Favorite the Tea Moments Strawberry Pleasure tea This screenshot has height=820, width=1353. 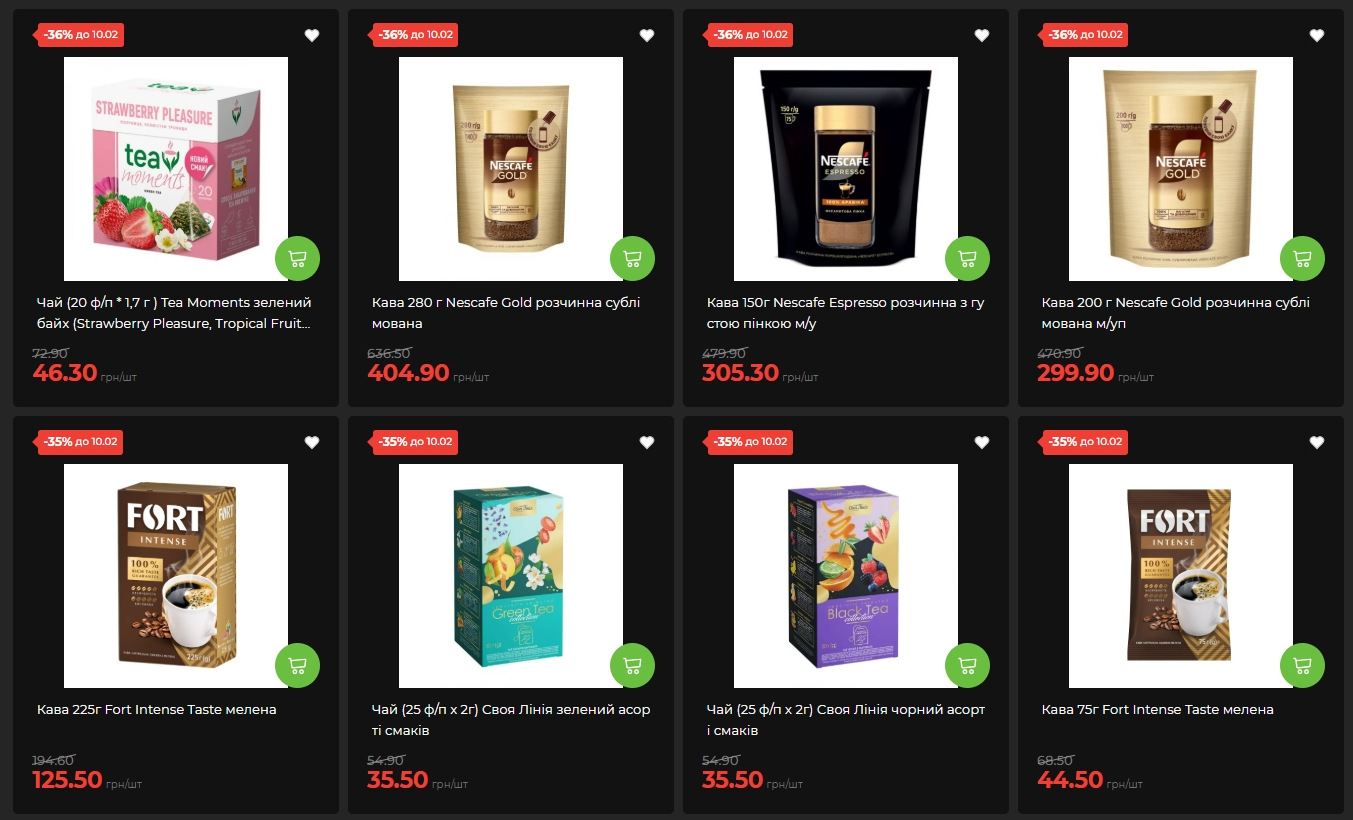[x=312, y=35]
